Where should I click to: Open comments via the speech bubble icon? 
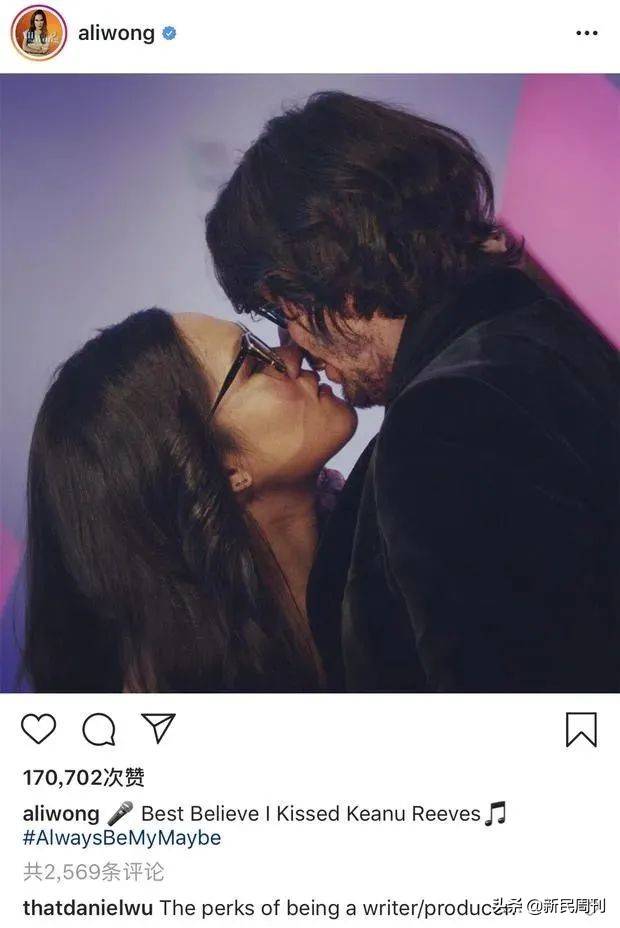tap(99, 729)
